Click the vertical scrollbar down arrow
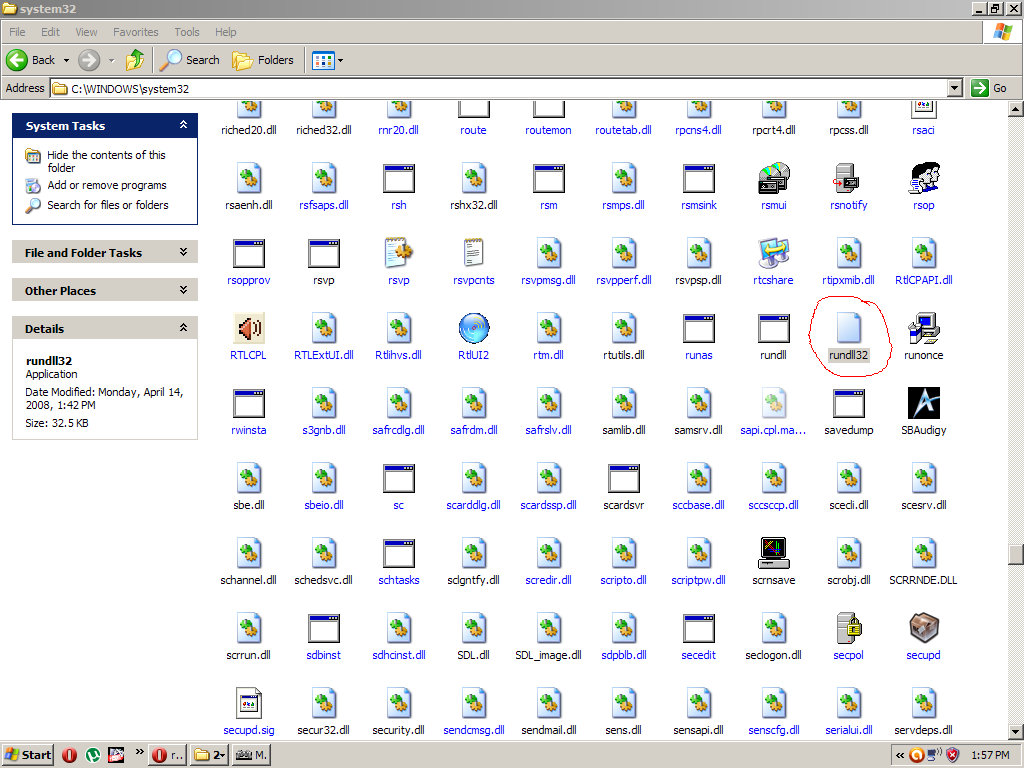Image resolution: width=1024 pixels, height=768 pixels. click(x=1016, y=732)
